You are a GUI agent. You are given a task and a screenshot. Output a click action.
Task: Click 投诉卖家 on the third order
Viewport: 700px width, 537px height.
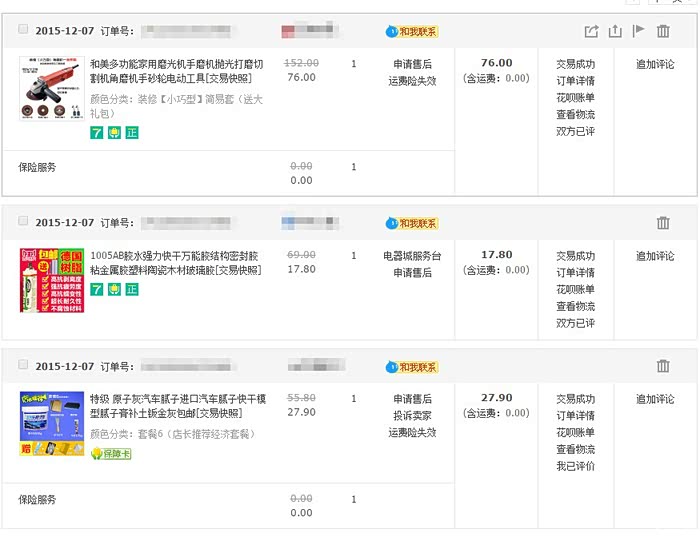coord(412,416)
